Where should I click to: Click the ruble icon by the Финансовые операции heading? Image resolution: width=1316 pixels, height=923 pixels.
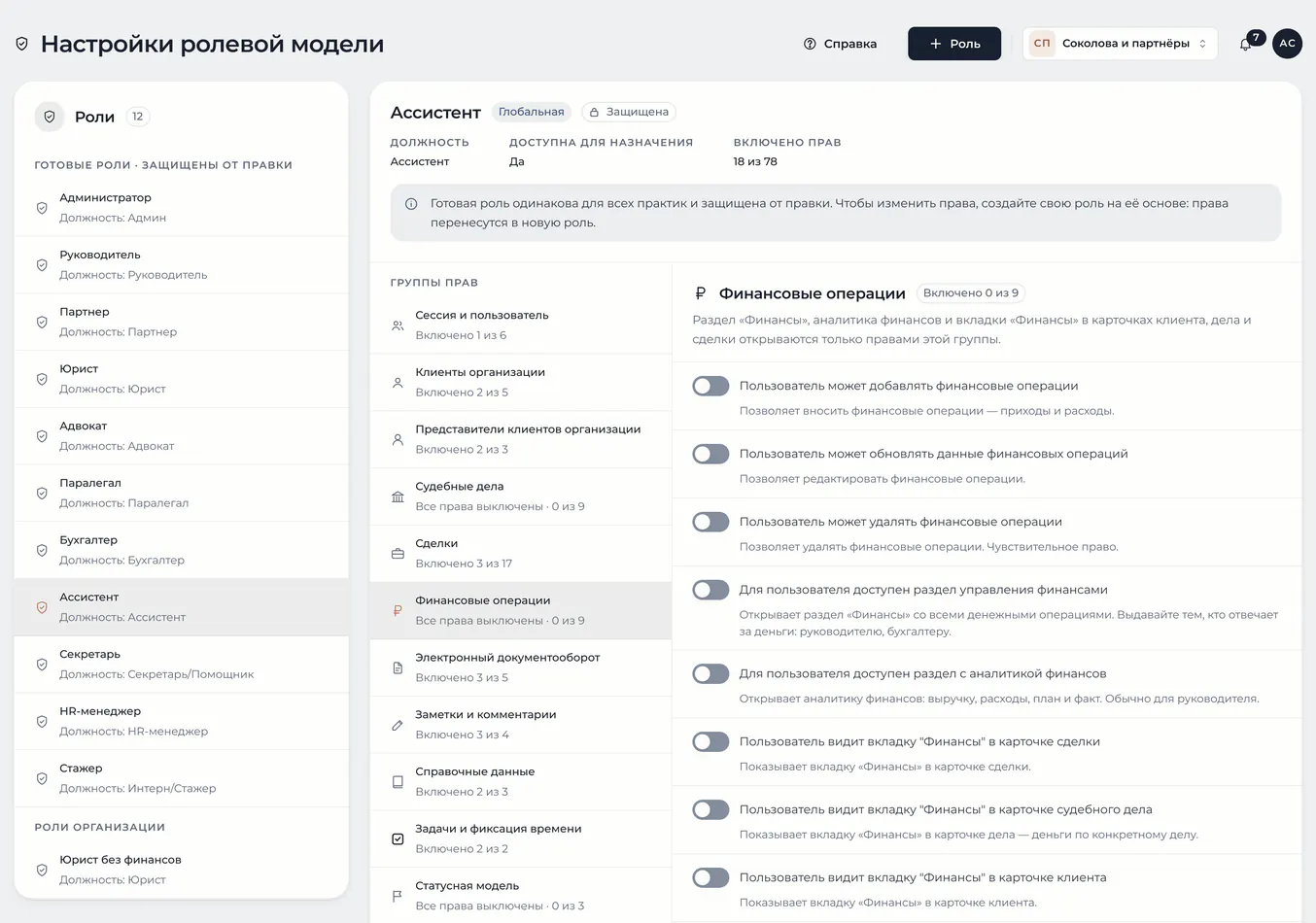(x=700, y=293)
